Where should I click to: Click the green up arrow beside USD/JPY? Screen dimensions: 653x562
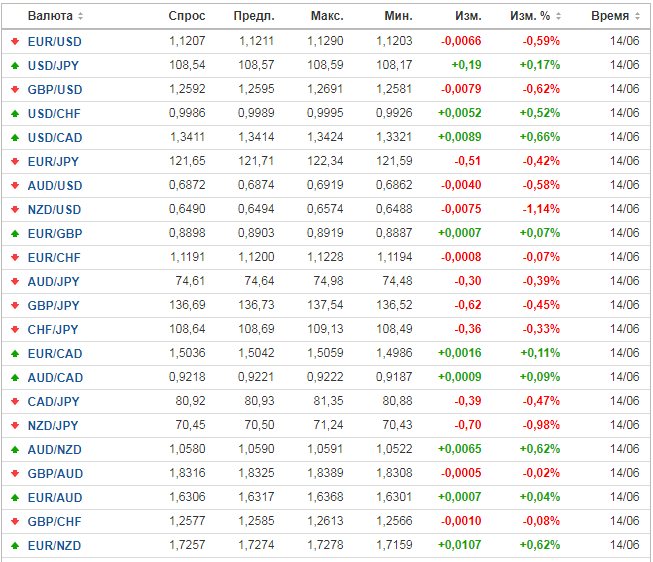tap(15, 65)
